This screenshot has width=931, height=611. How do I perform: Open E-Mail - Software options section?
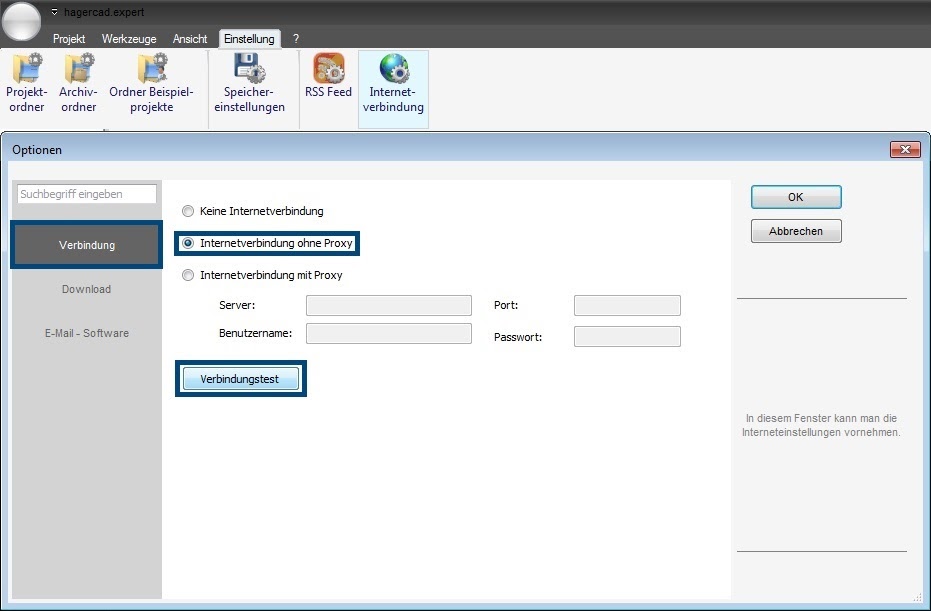[x=87, y=333]
